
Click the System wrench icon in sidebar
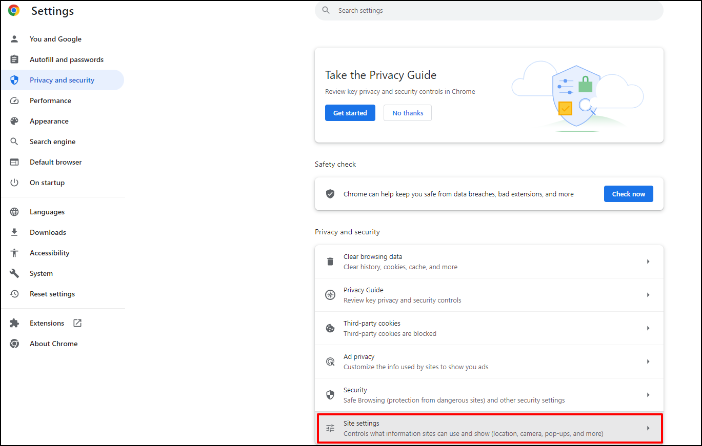14,273
